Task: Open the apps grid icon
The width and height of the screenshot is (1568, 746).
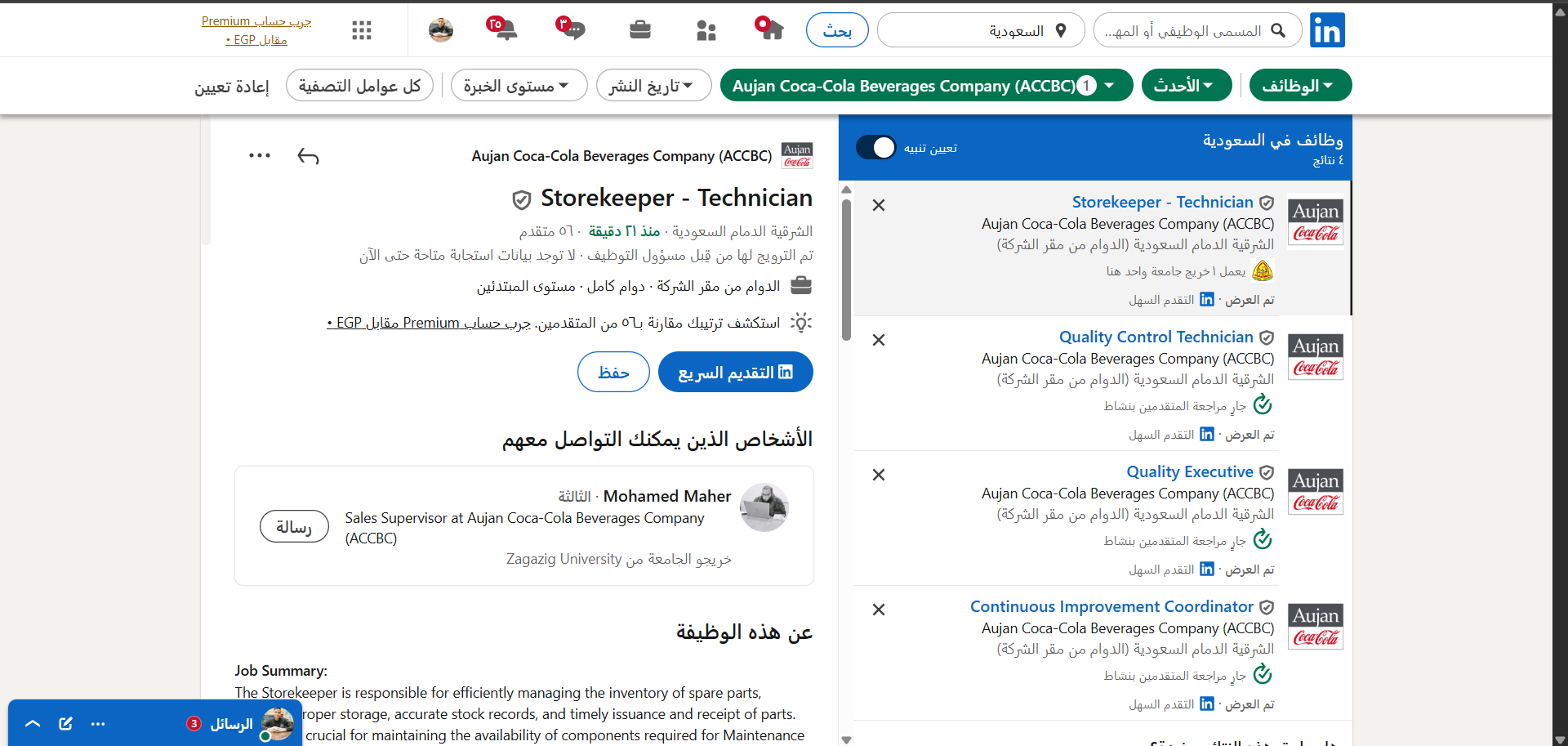Action: pos(362,30)
